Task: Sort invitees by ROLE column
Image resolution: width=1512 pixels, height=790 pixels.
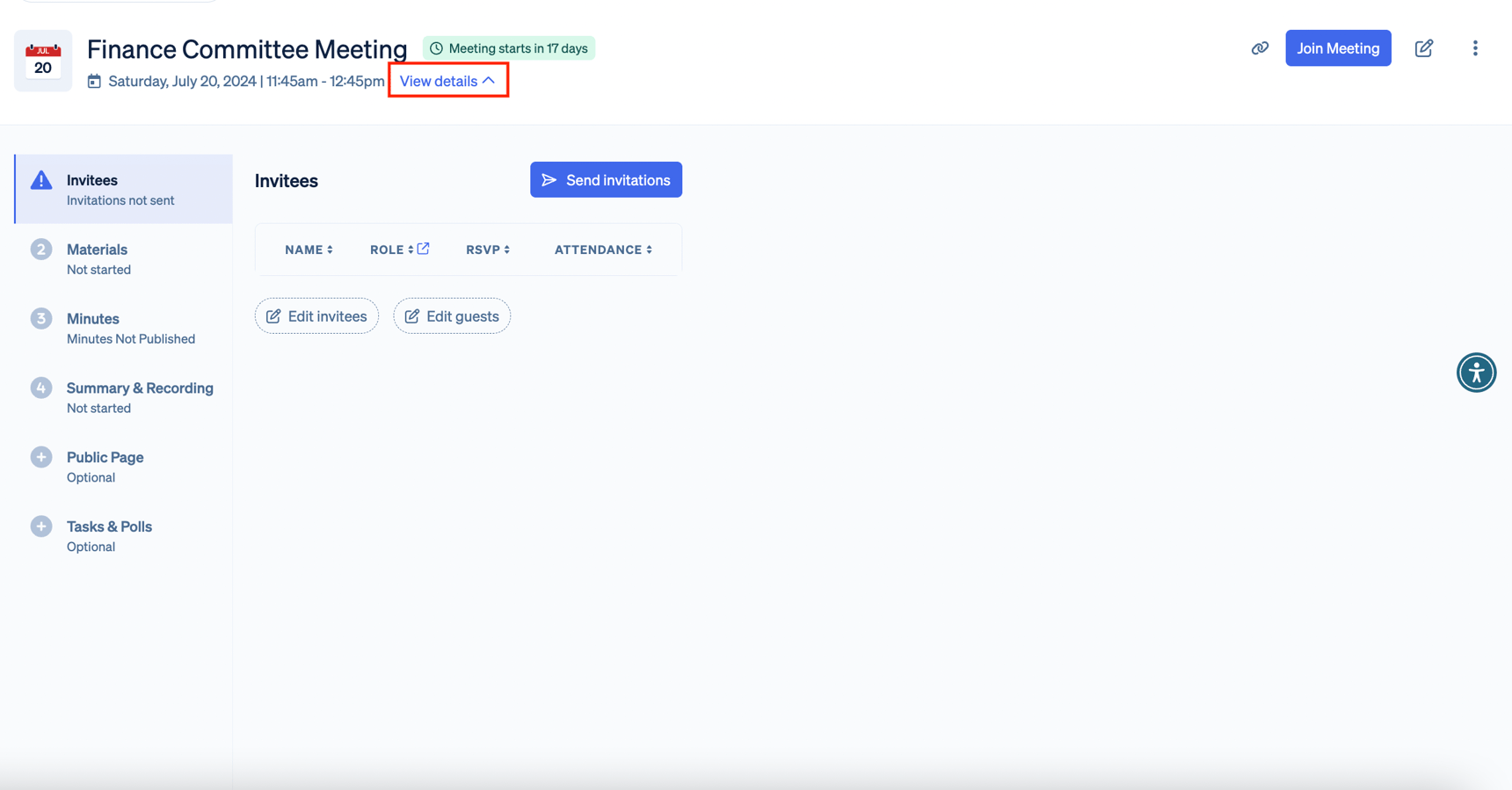Action: click(x=391, y=250)
